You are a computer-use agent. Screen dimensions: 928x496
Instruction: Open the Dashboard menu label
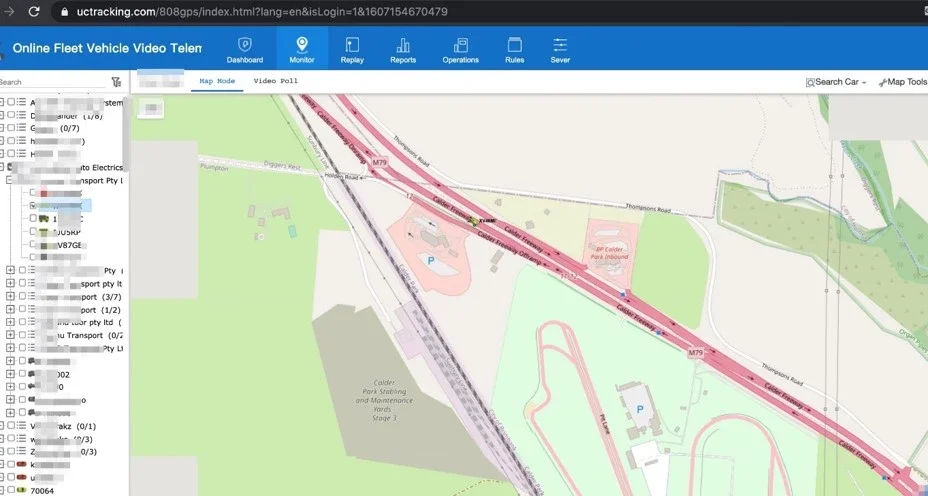point(244,60)
